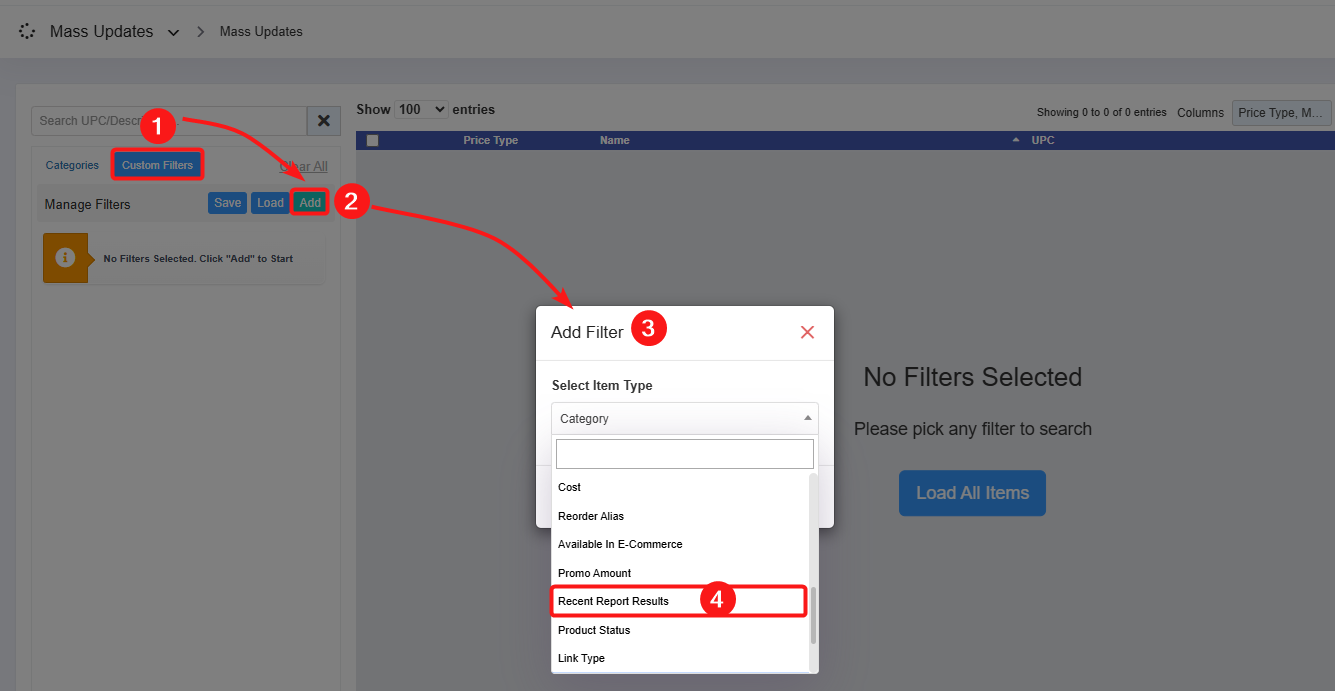The image size is (1335, 691).
Task: Toggle the select-all checkbox in the table header
Action: click(373, 141)
